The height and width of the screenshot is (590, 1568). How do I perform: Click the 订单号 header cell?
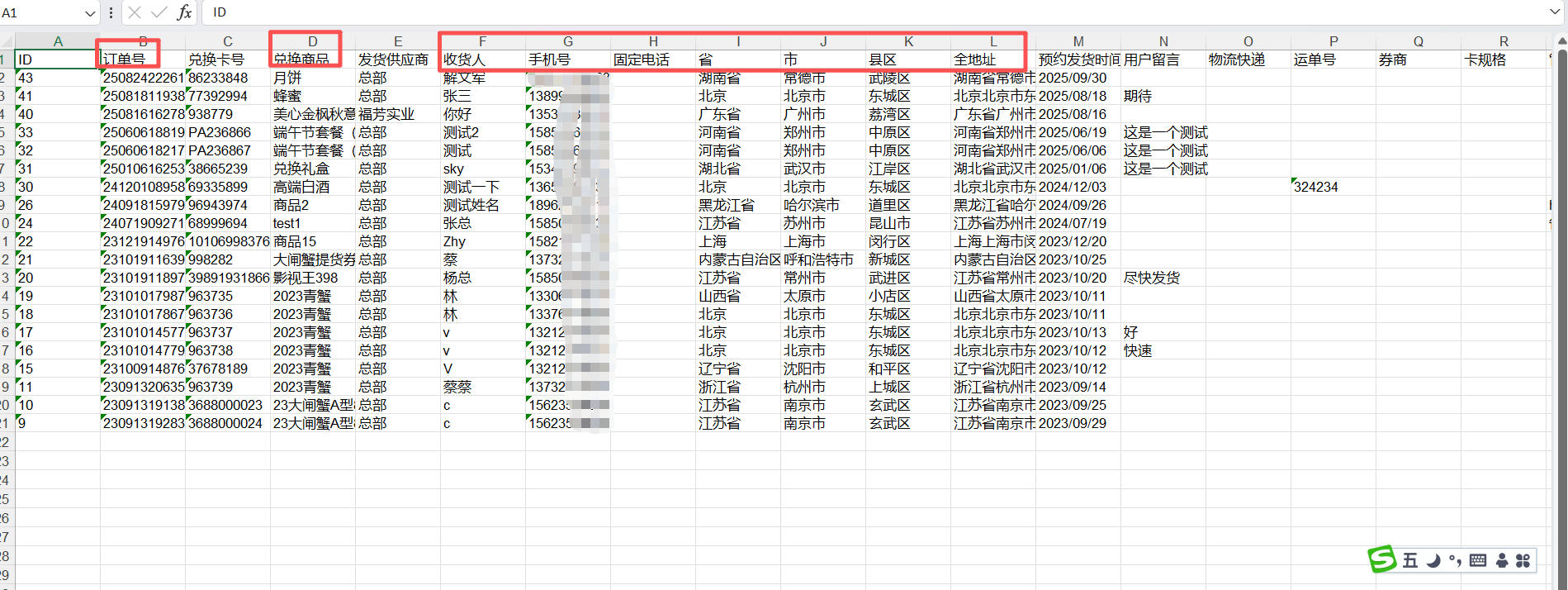(142, 59)
